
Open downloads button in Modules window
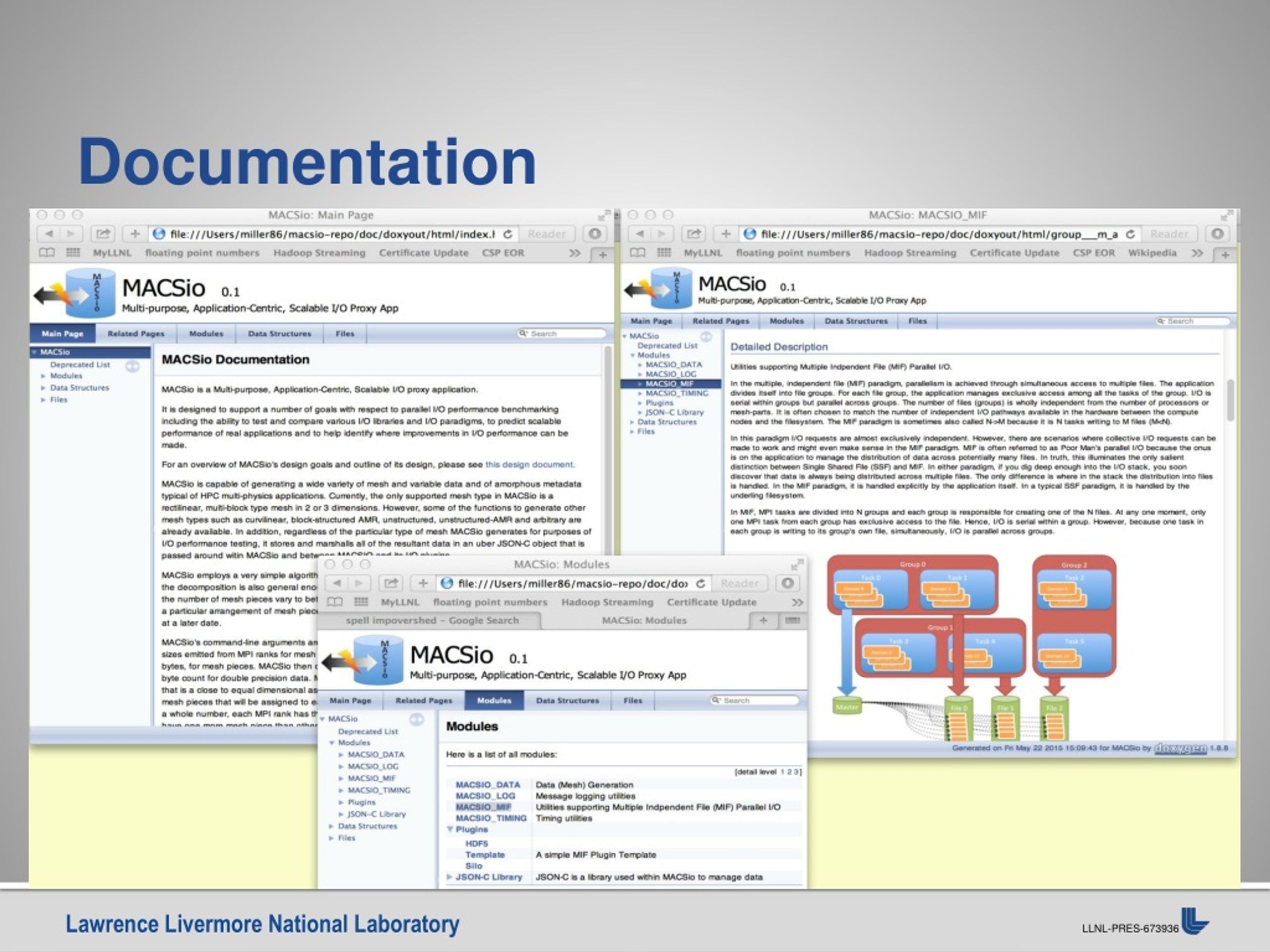click(x=788, y=584)
